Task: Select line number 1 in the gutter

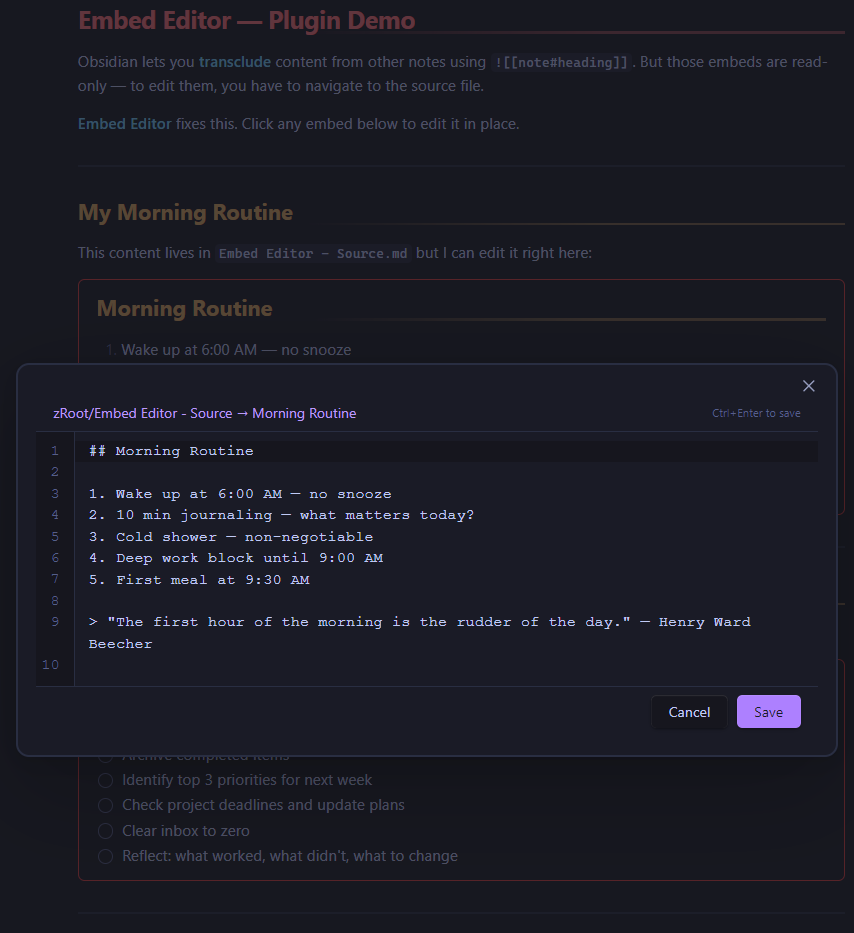Action: click(55, 450)
